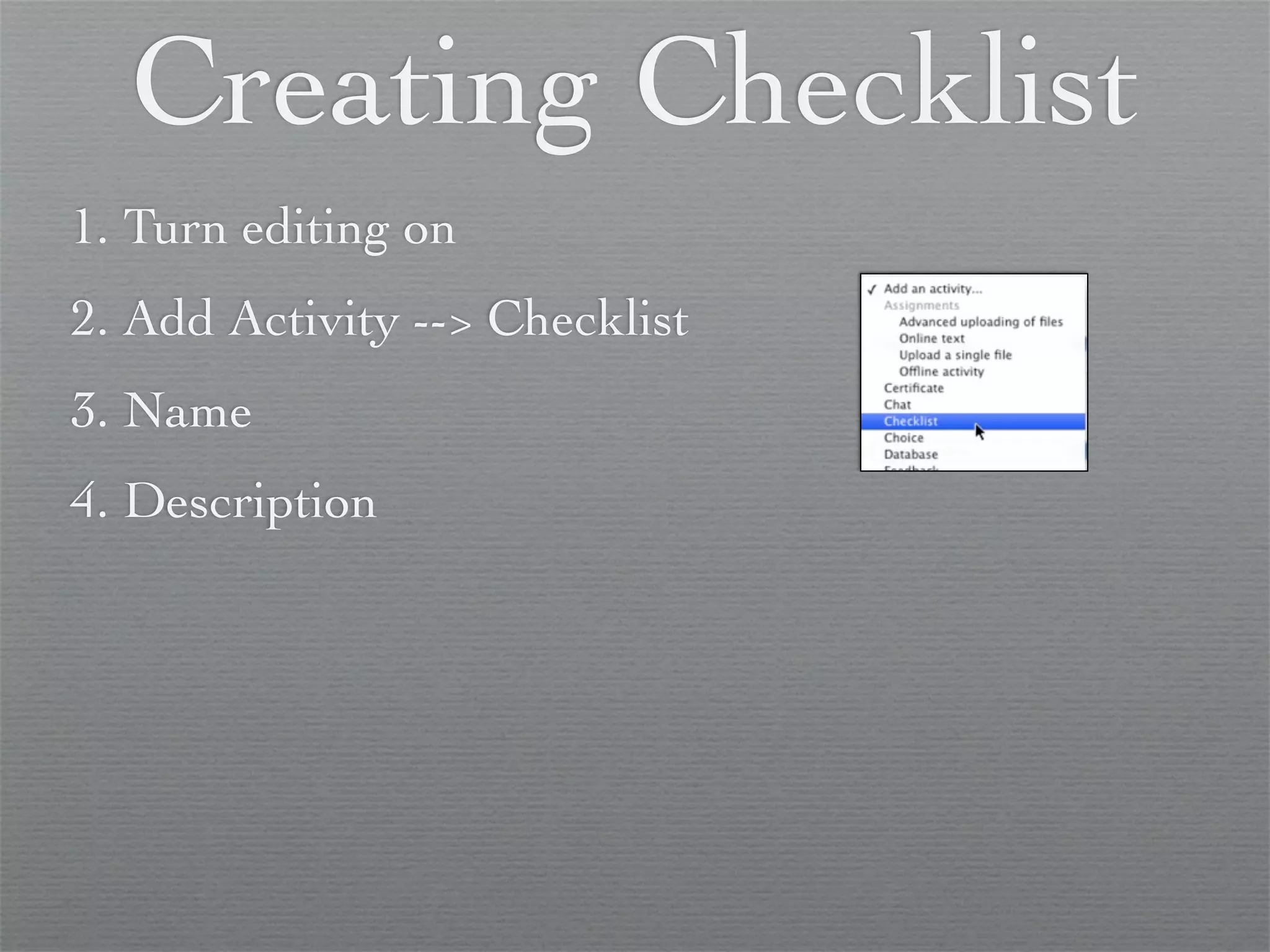Click the checkmark beside Add an activity
Image resolution: width=1270 pixels, height=952 pixels.
coord(872,289)
